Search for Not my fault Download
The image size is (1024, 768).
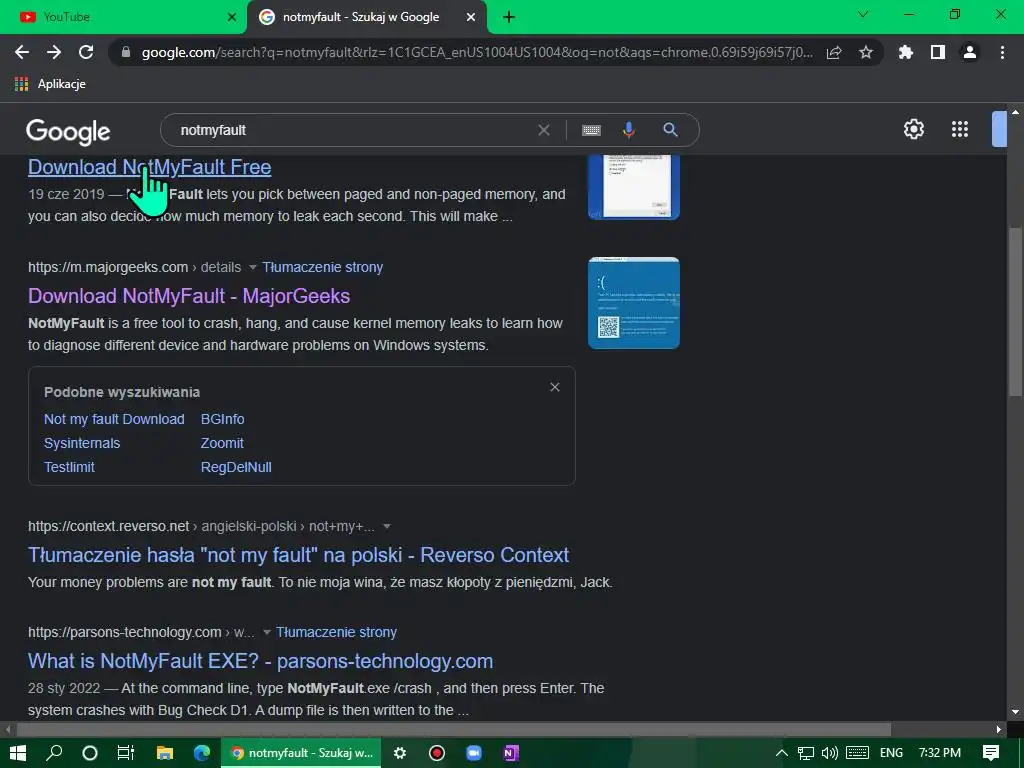coord(114,419)
